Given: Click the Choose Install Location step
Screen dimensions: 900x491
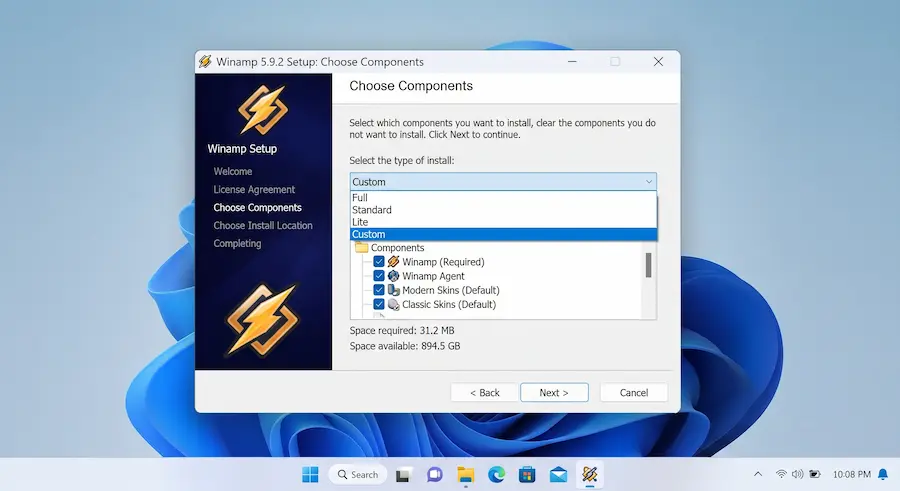Looking at the screenshot, I should tap(263, 226).
